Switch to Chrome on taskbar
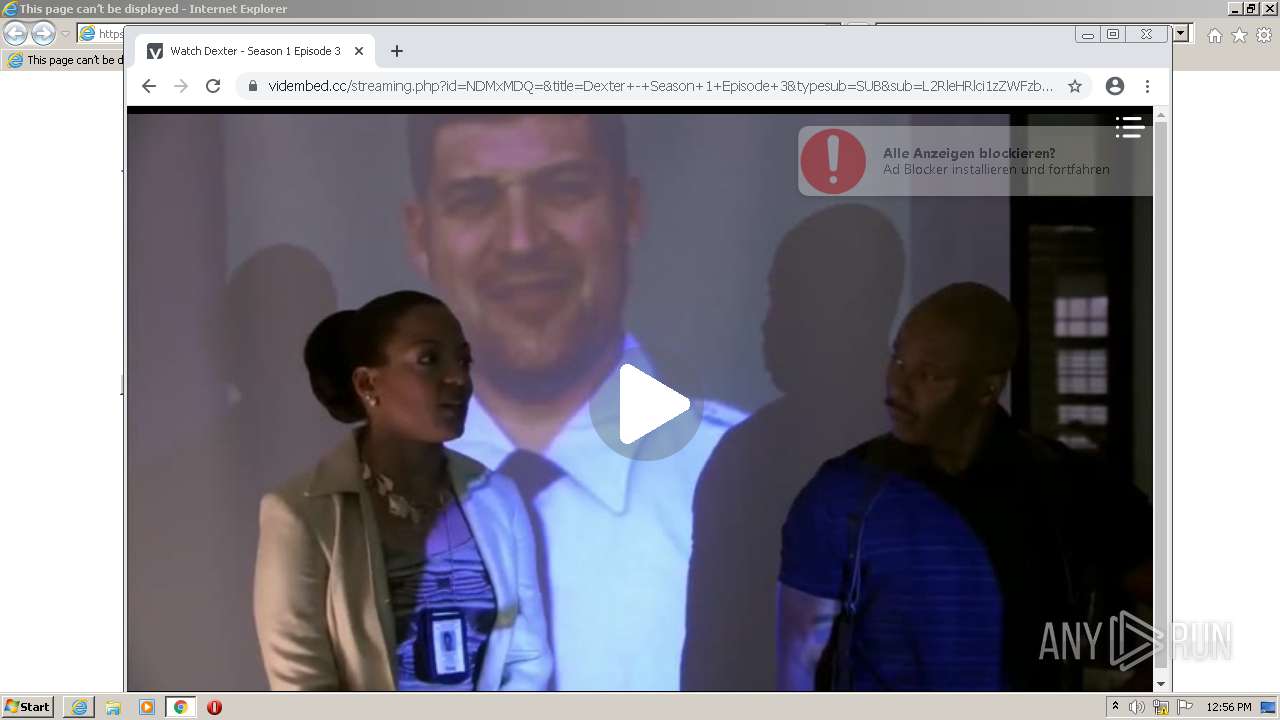 pyautogui.click(x=180, y=707)
